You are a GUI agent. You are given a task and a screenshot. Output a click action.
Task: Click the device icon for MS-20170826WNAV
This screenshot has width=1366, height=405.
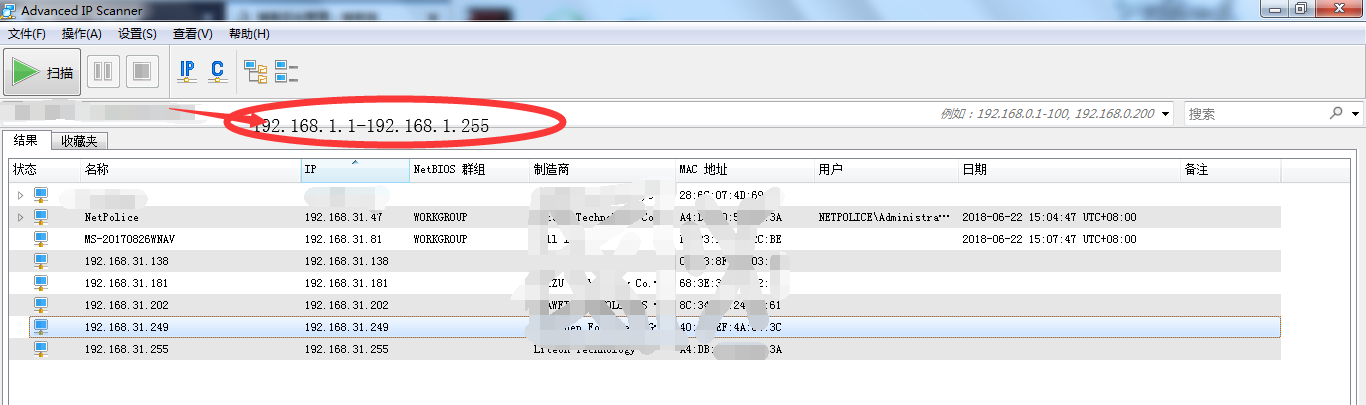click(41, 238)
